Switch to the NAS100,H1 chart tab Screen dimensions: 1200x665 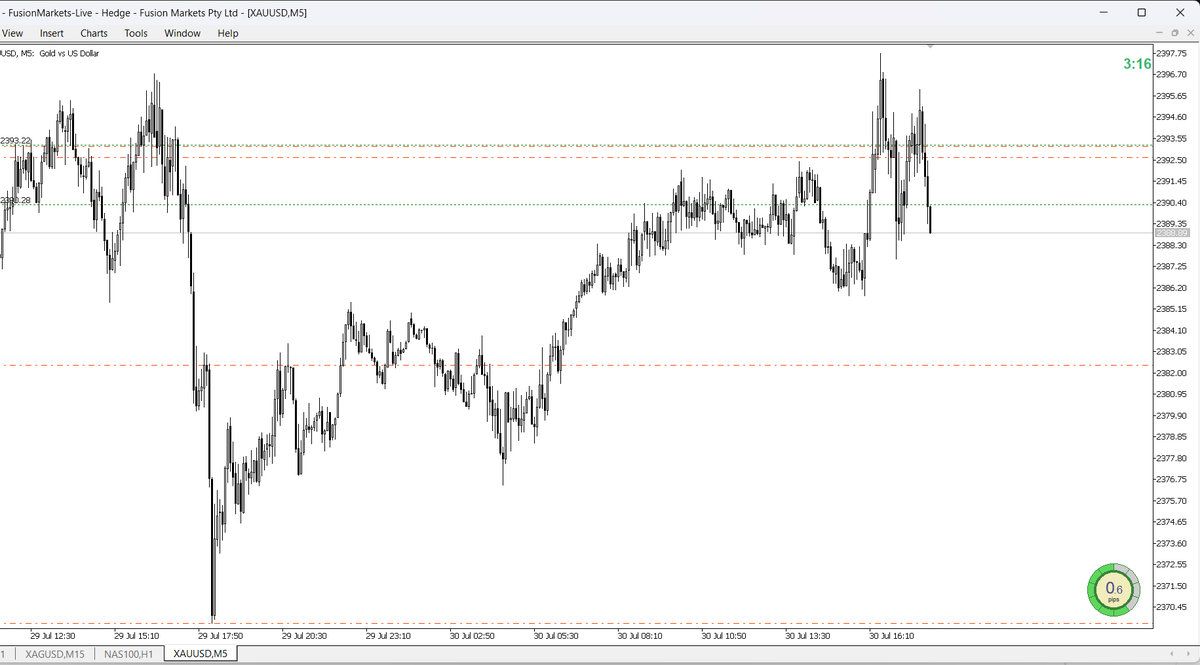point(128,653)
